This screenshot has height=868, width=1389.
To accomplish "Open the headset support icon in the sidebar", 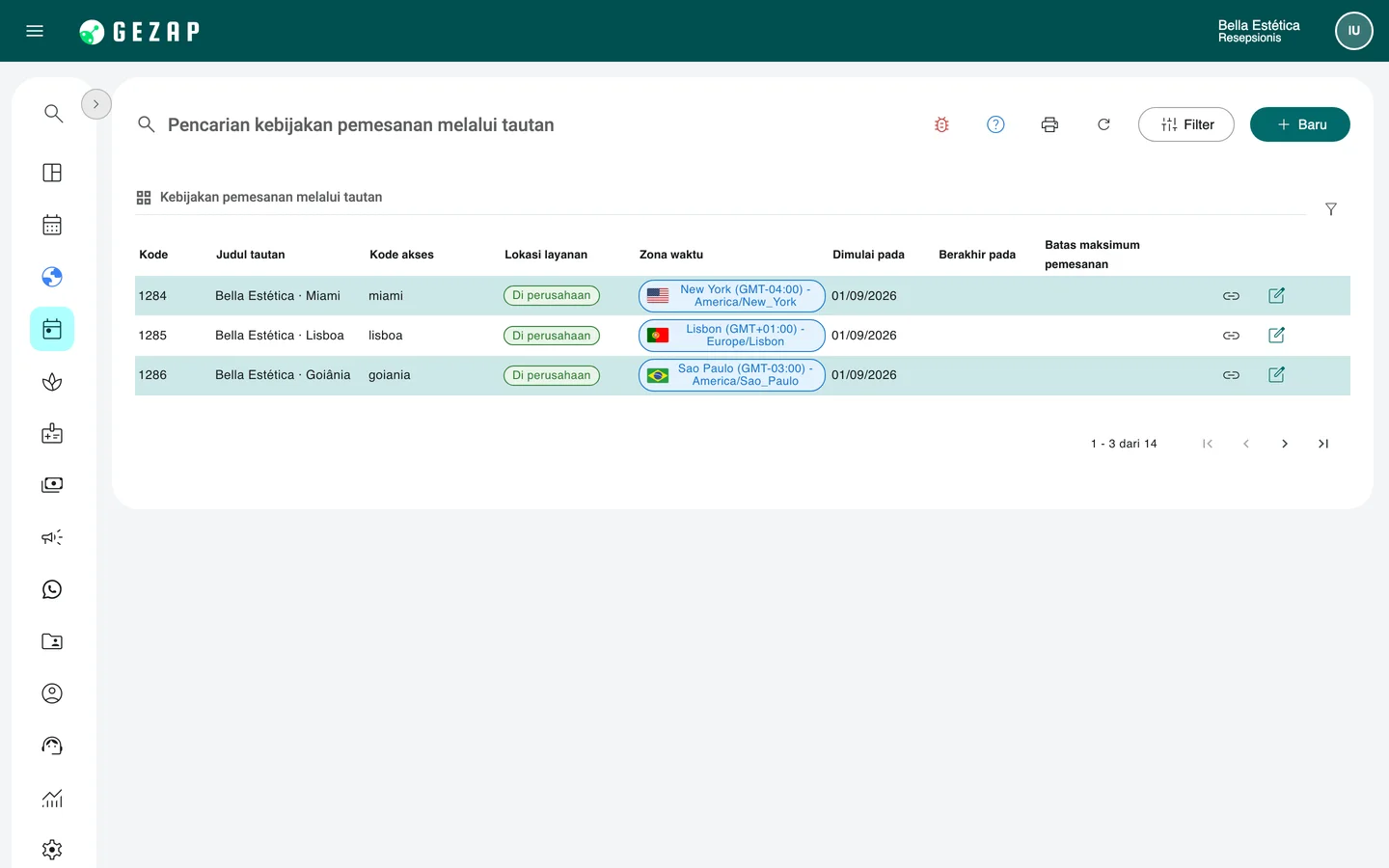I will tap(52, 746).
